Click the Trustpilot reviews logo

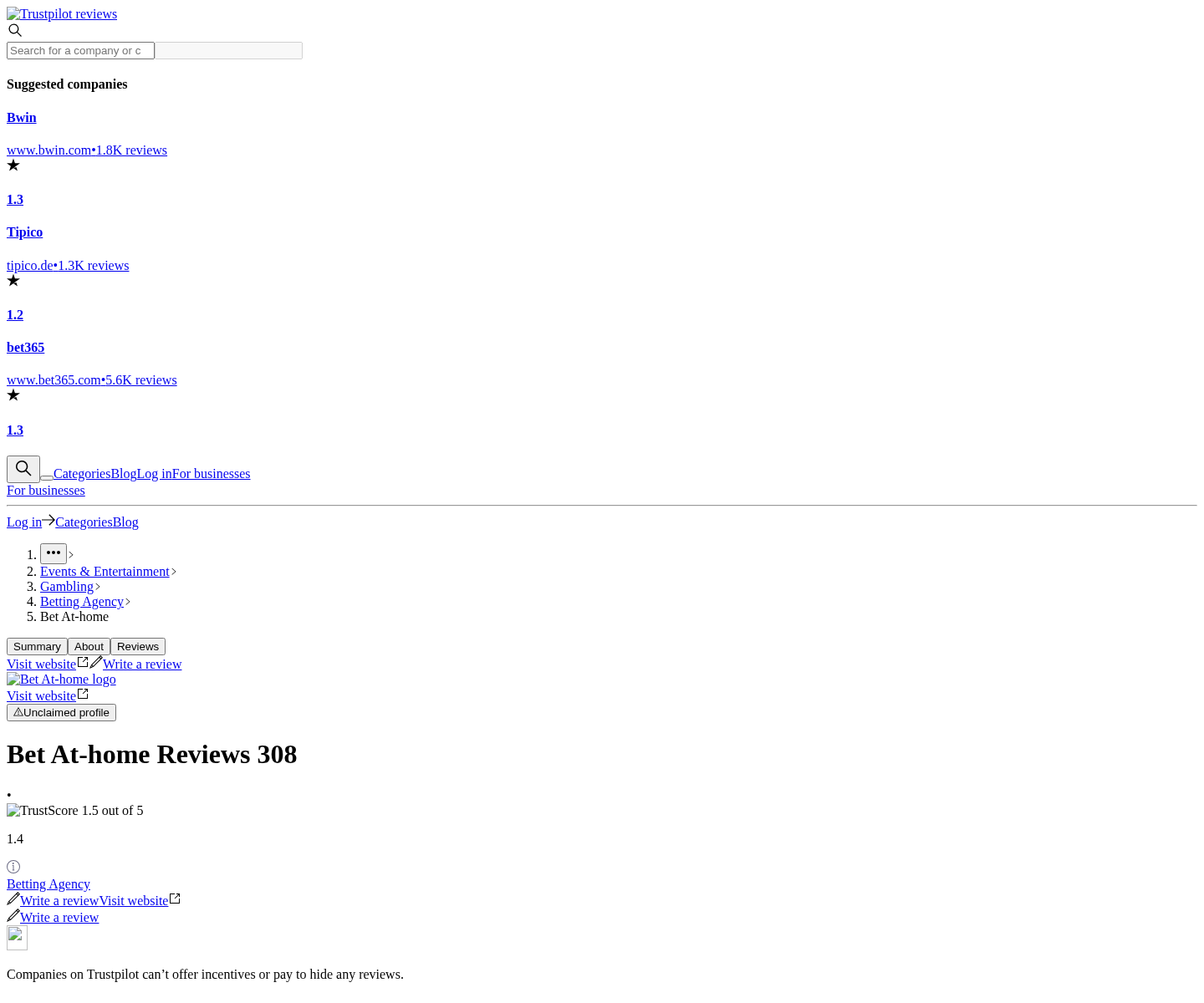pos(62,14)
